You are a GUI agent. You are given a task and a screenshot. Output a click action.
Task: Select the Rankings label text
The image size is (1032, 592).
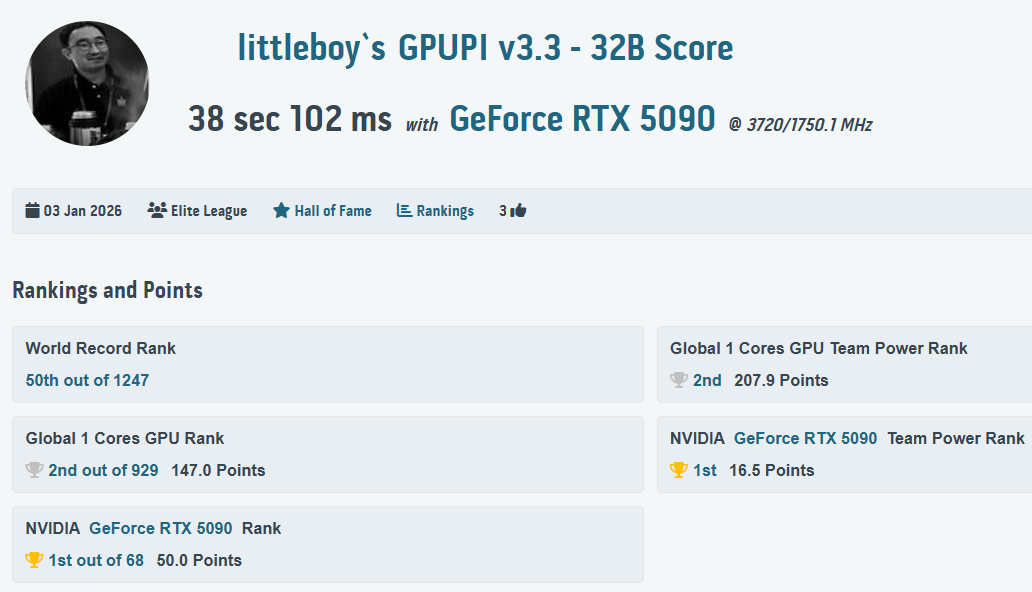click(x=444, y=210)
